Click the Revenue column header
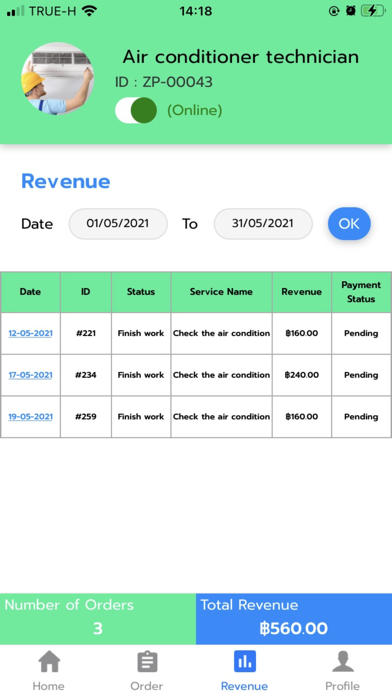Viewport: 392px width, 696px height. pyautogui.click(x=302, y=292)
